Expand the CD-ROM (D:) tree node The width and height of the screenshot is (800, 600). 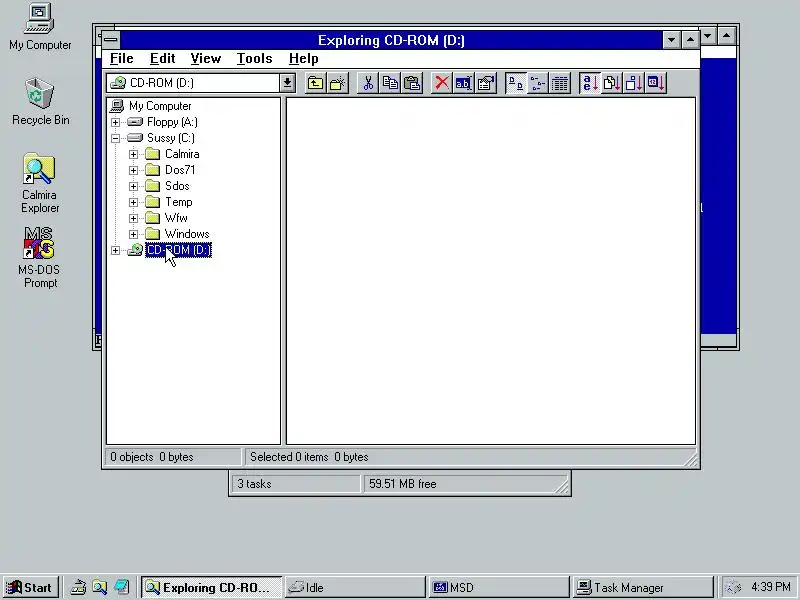115,251
